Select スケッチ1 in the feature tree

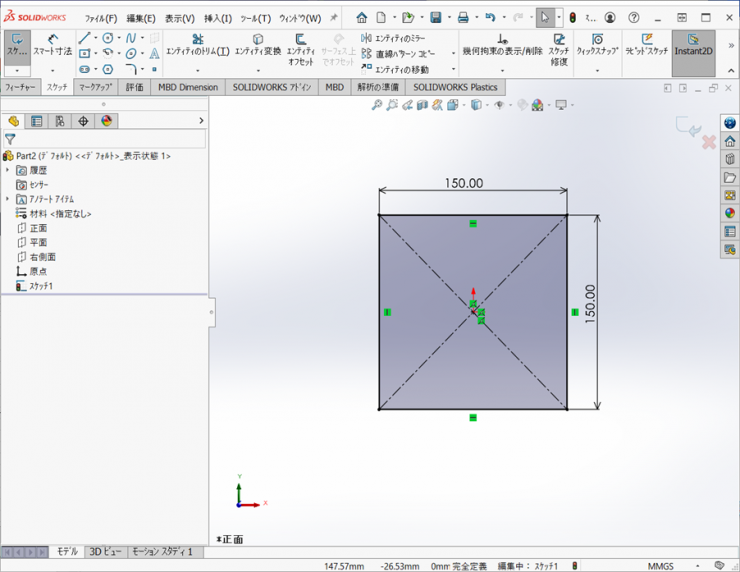tap(40, 286)
